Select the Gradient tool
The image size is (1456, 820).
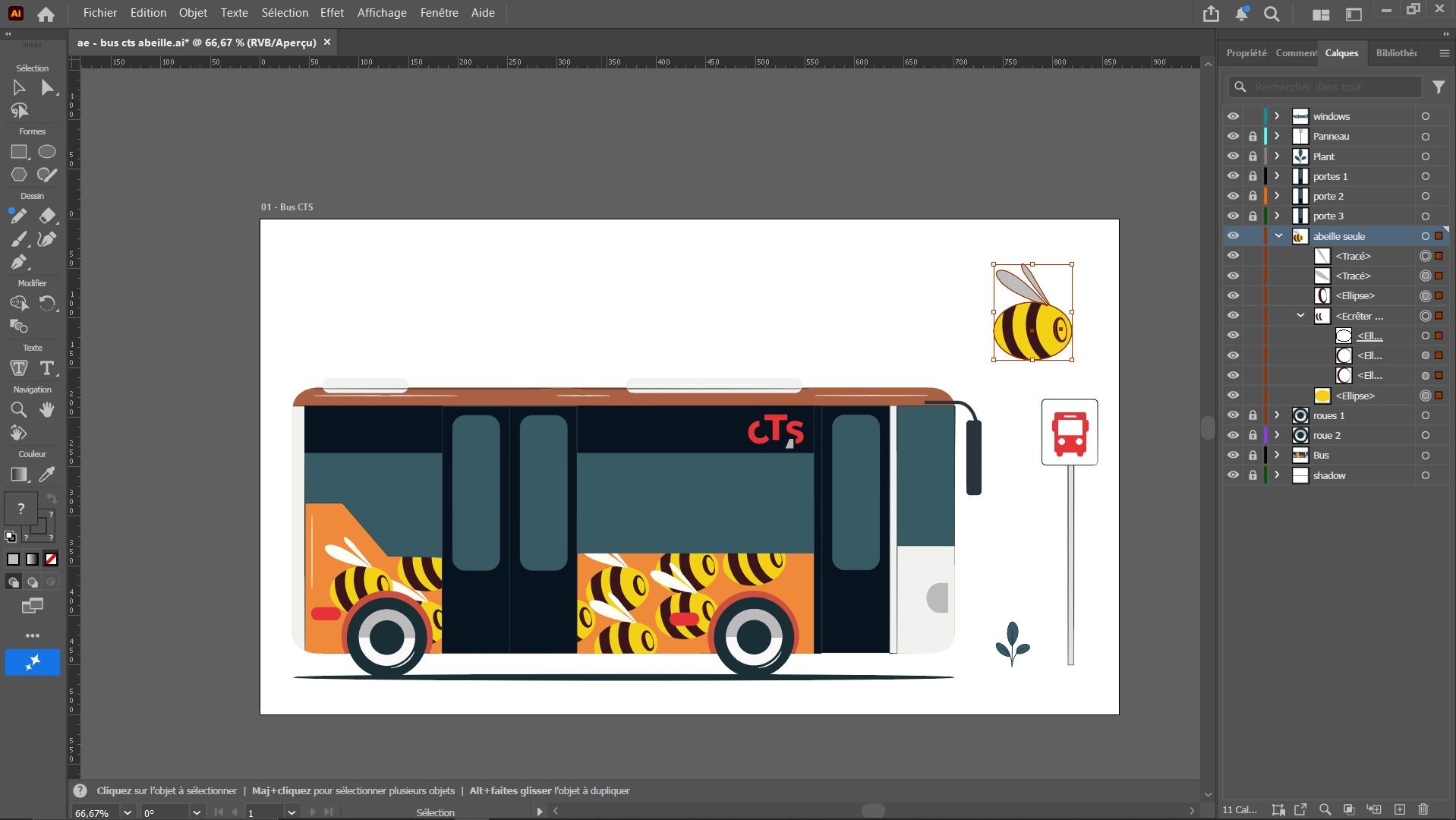[x=19, y=475]
